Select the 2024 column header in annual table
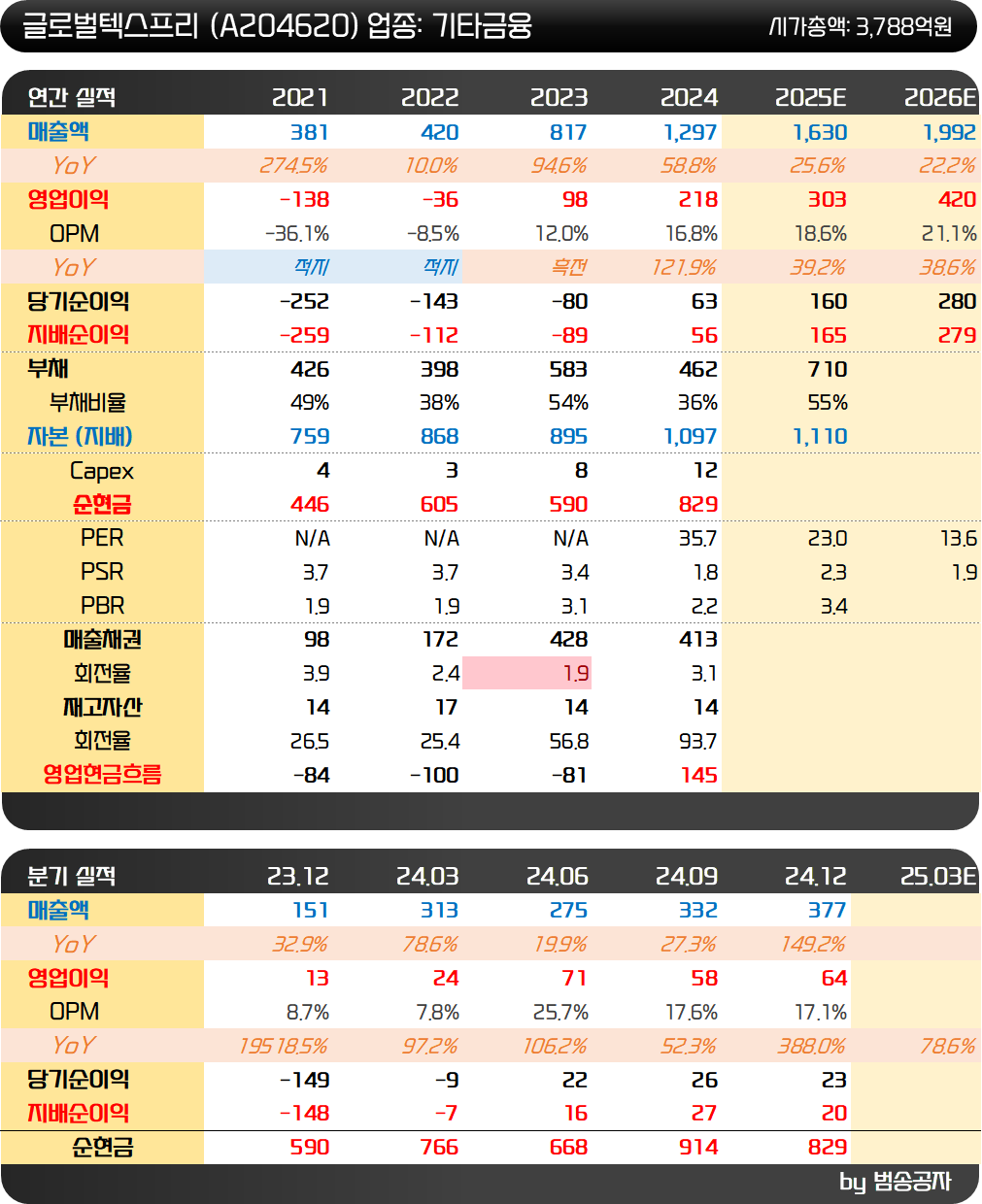Image resolution: width=982 pixels, height=1204 pixels. (689, 97)
